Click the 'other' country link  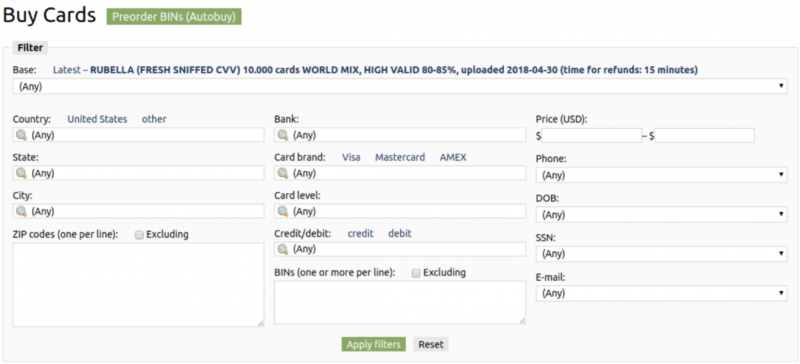coord(154,119)
